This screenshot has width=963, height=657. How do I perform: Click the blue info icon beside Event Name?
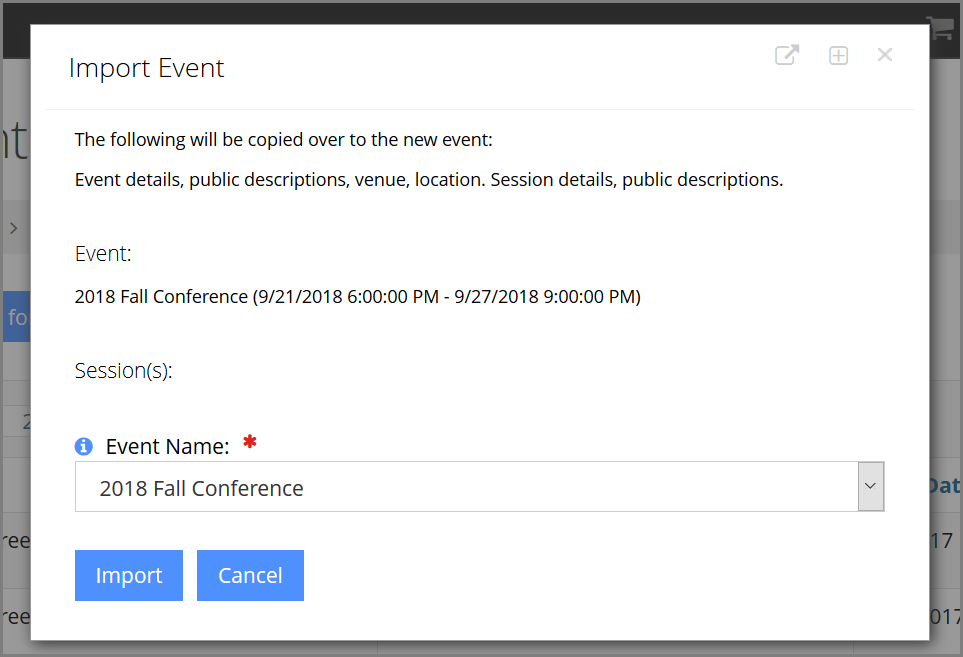click(84, 446)
